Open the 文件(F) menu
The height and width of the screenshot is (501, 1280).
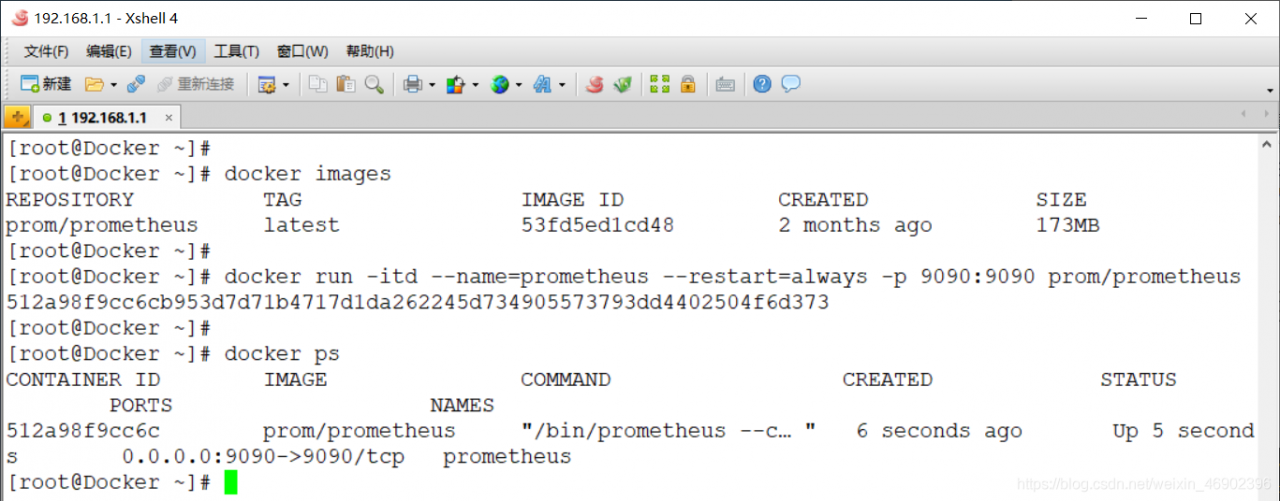(x=46, y=51)
